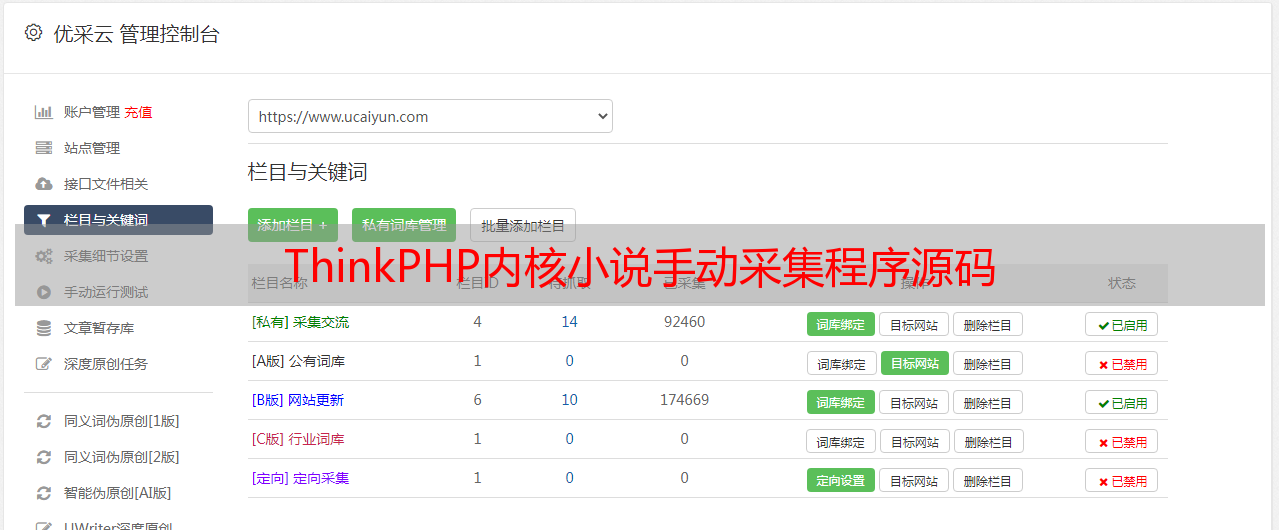This screenshot has height=530, width=1279.
Task: Open 接口文件相关 in the sidebar
Action: click(106, 184)
